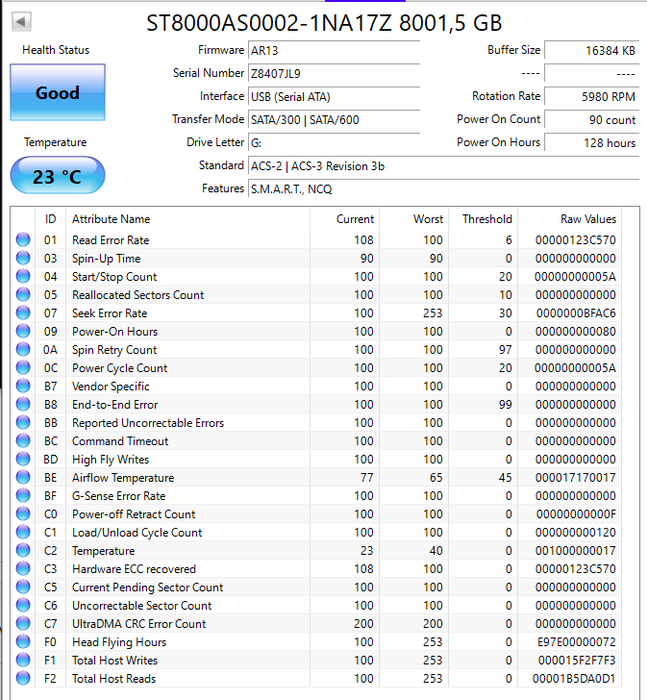
Task: Click the Firmware field showing AR13
Action: pos(333,50)
